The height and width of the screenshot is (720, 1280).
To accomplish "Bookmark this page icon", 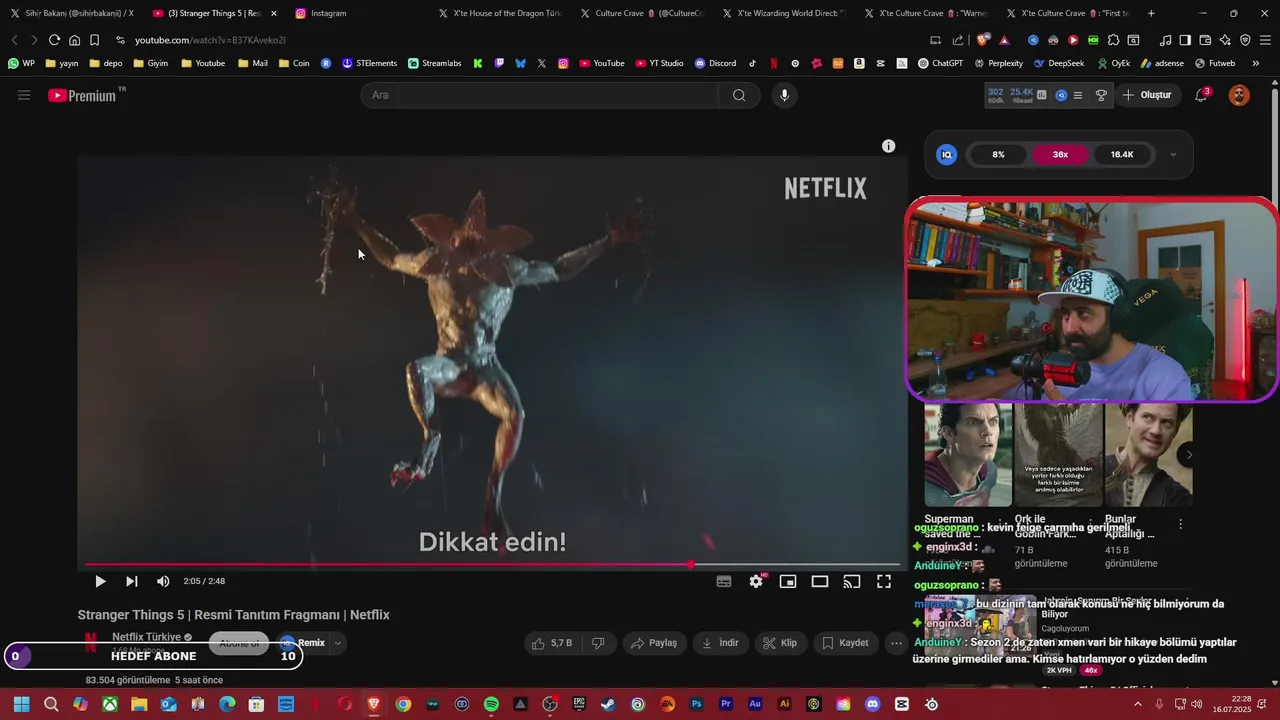I will (x=94, y=40).
